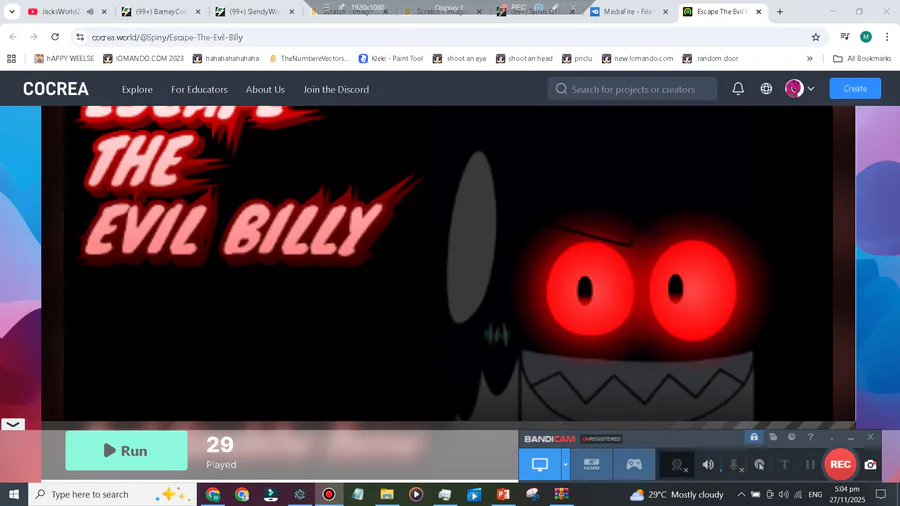Open PowerPoint from taskbar

[x=503, y=495]
